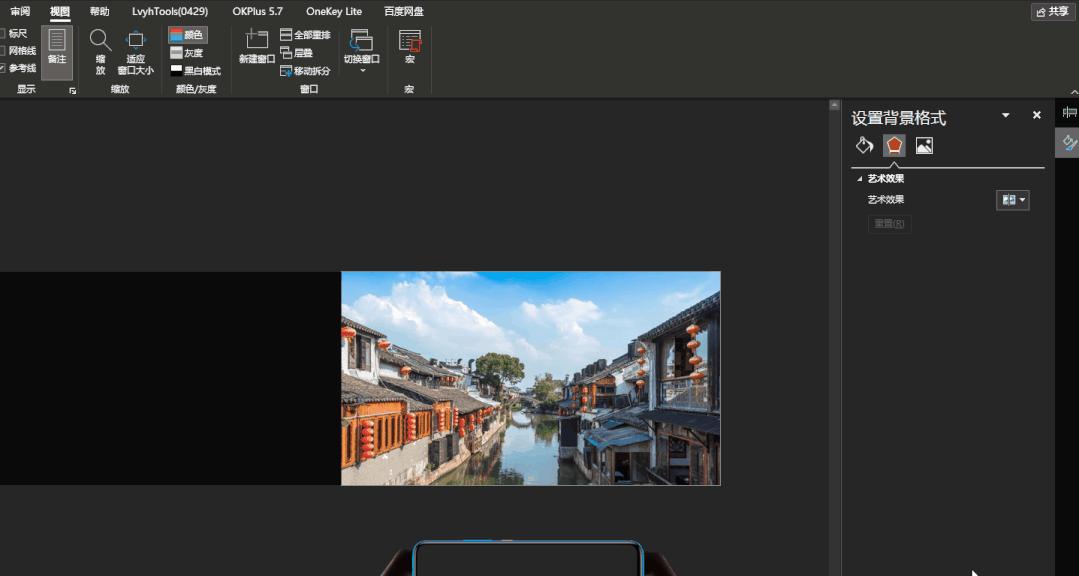The height and width of the screenshot is (576, 1079).
Task: Click the 重置(R) reset button
Action: (x=889, y=223)
